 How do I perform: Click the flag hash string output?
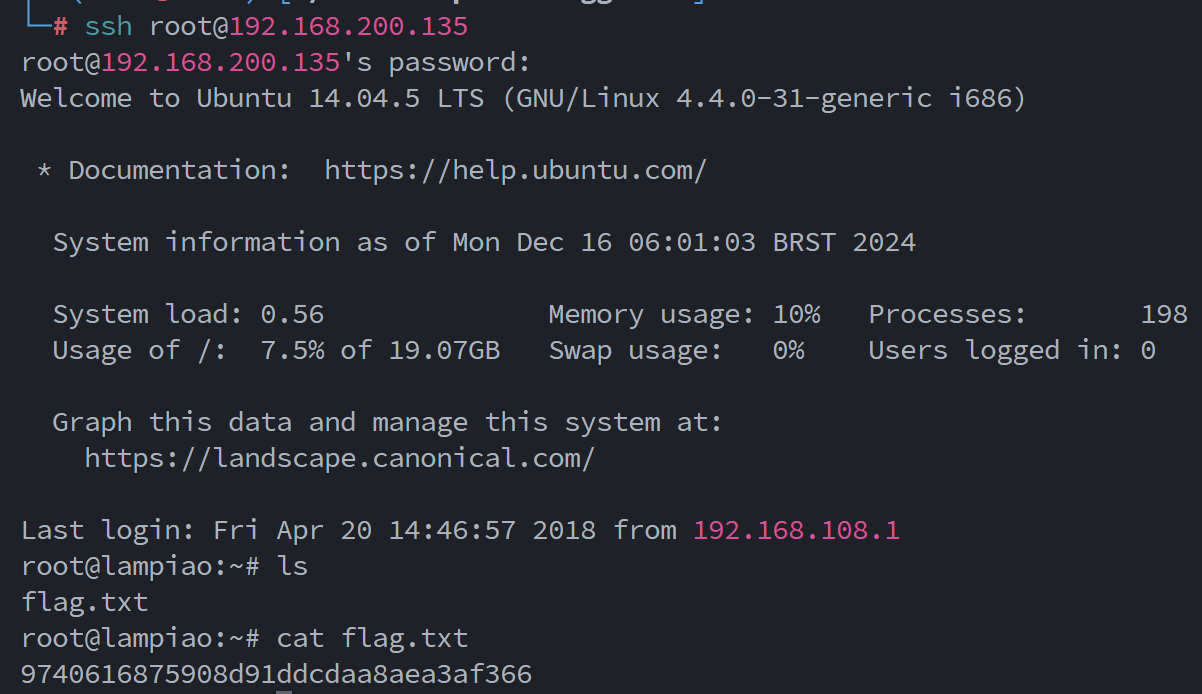(x=276, y=674)
